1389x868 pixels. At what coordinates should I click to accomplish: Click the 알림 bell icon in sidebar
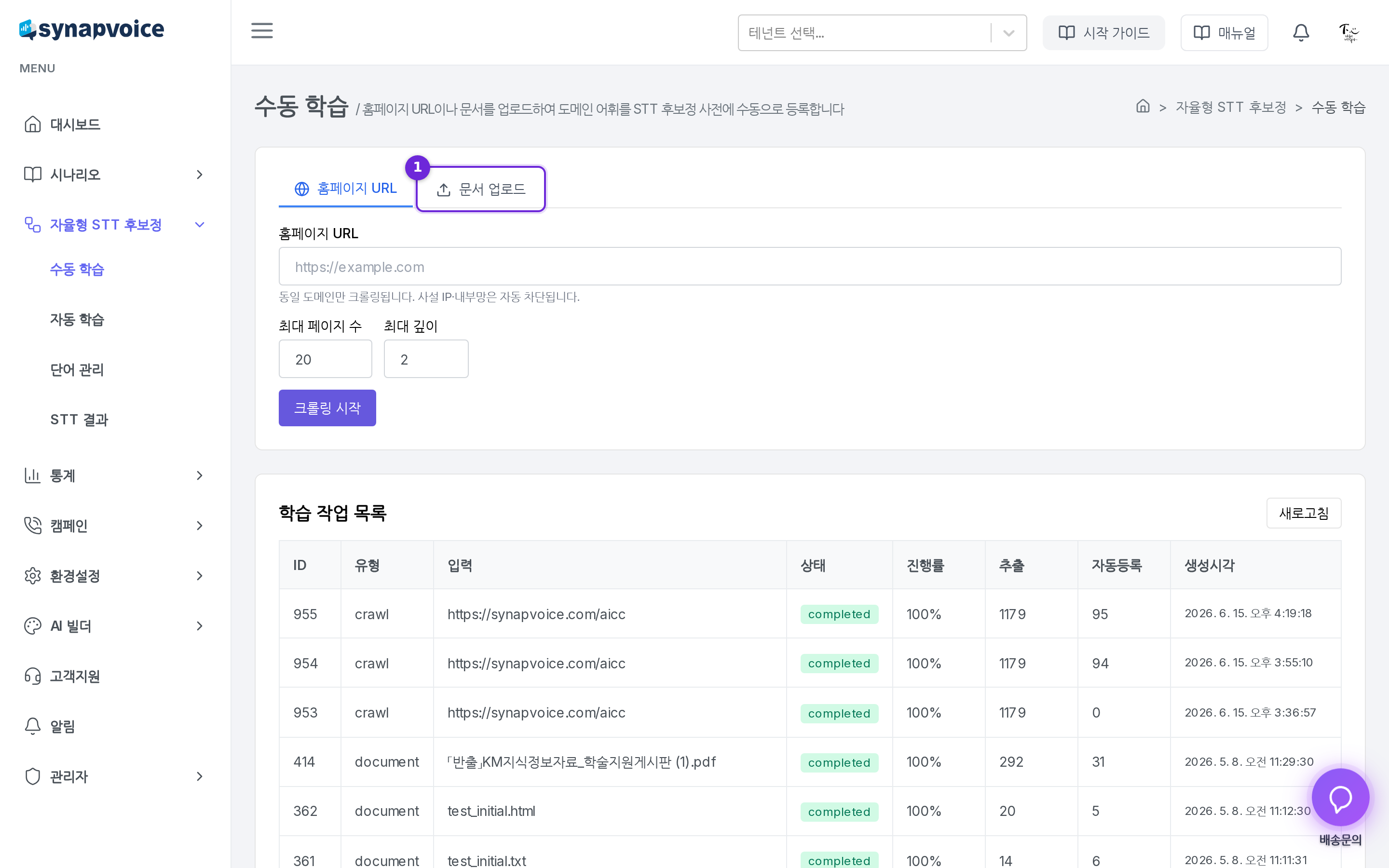(x=33, y=726)
